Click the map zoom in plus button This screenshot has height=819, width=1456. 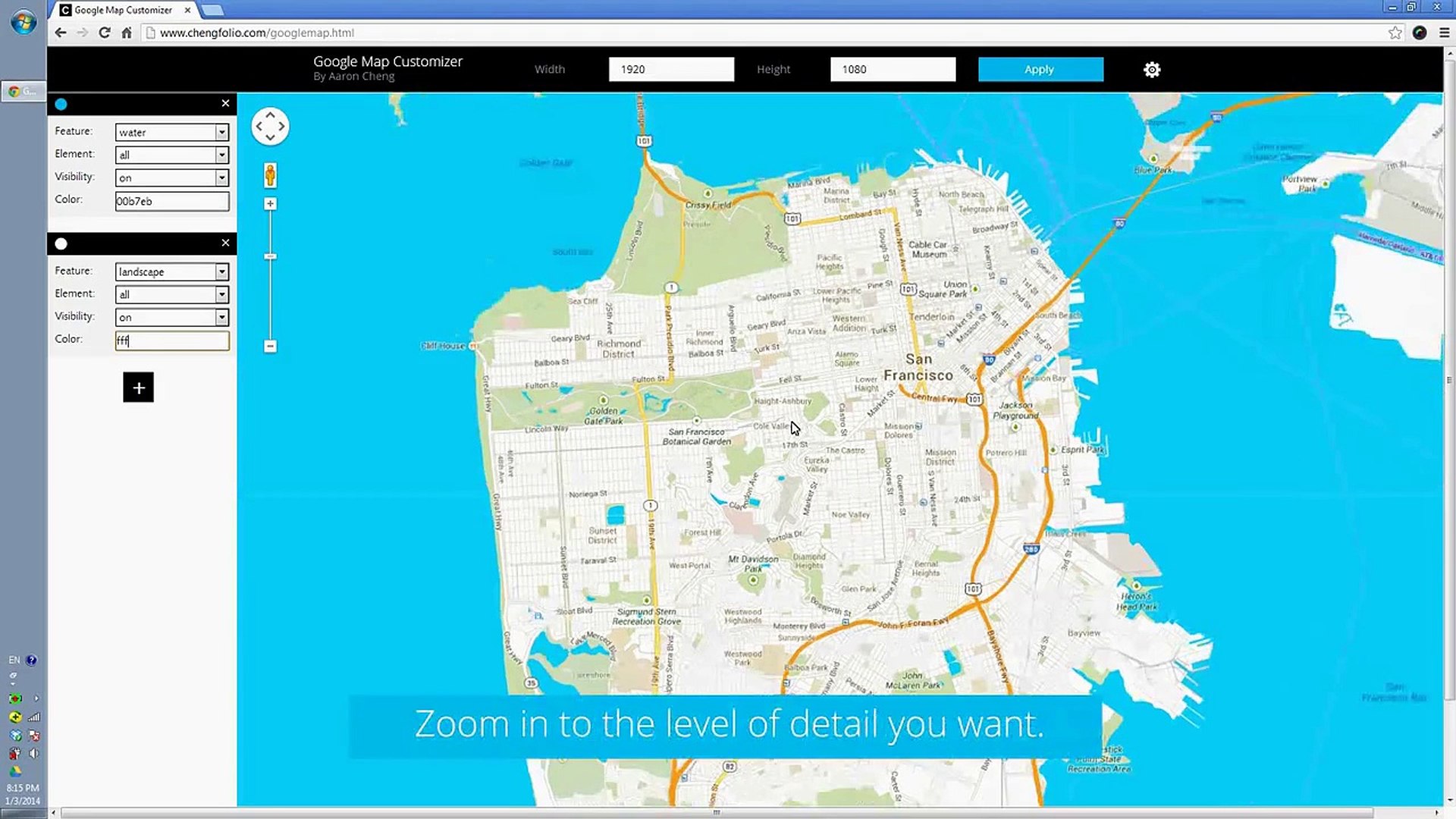tap(270, 204)
